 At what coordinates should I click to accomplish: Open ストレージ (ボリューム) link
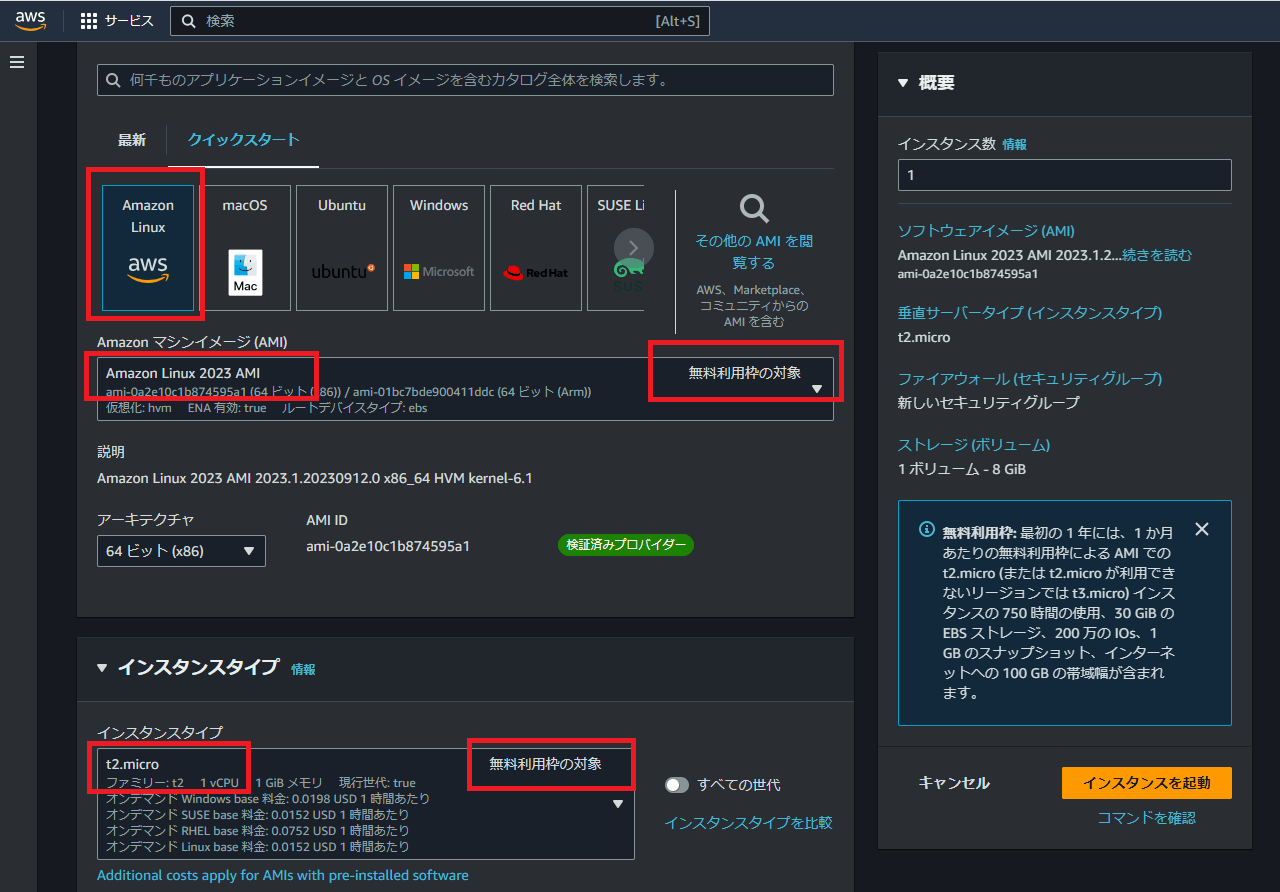pos(974,445)
